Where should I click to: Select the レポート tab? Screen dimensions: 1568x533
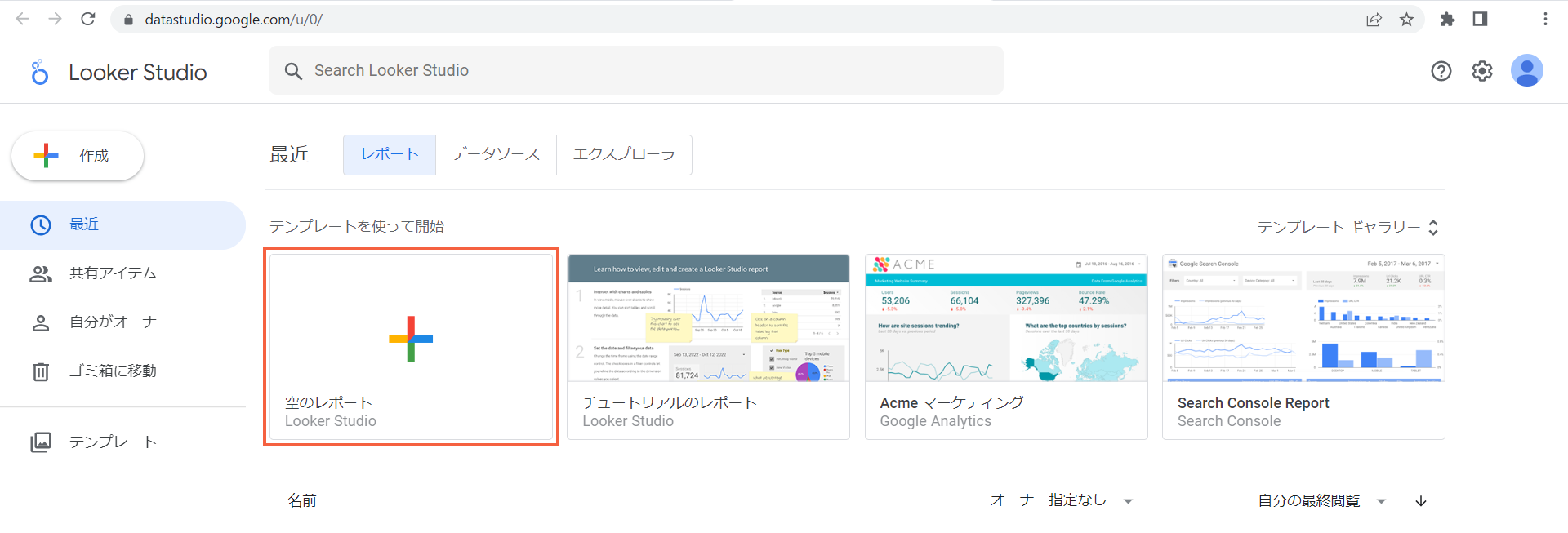[x=390, y=154]
